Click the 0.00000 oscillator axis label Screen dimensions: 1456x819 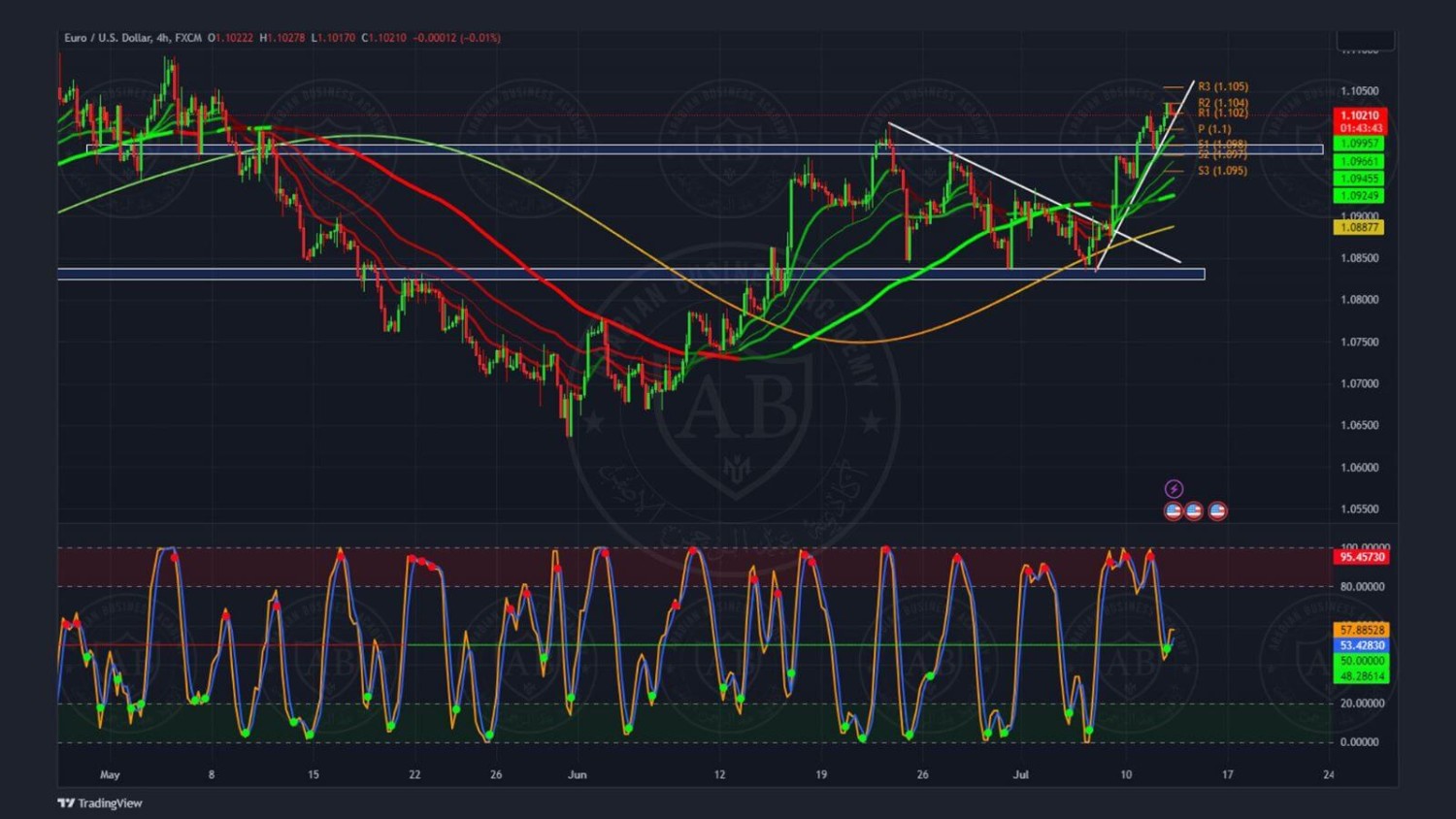(x=1359, y=742)
